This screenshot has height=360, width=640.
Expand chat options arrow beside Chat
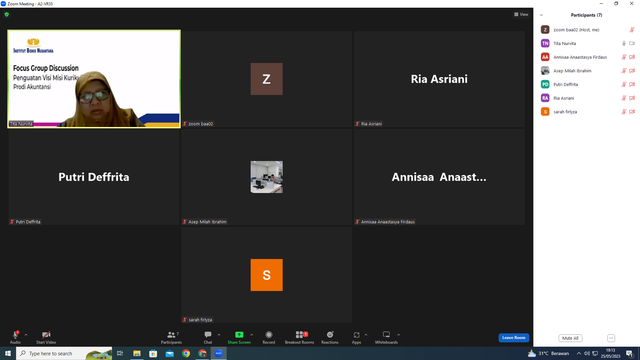(219, 335)
